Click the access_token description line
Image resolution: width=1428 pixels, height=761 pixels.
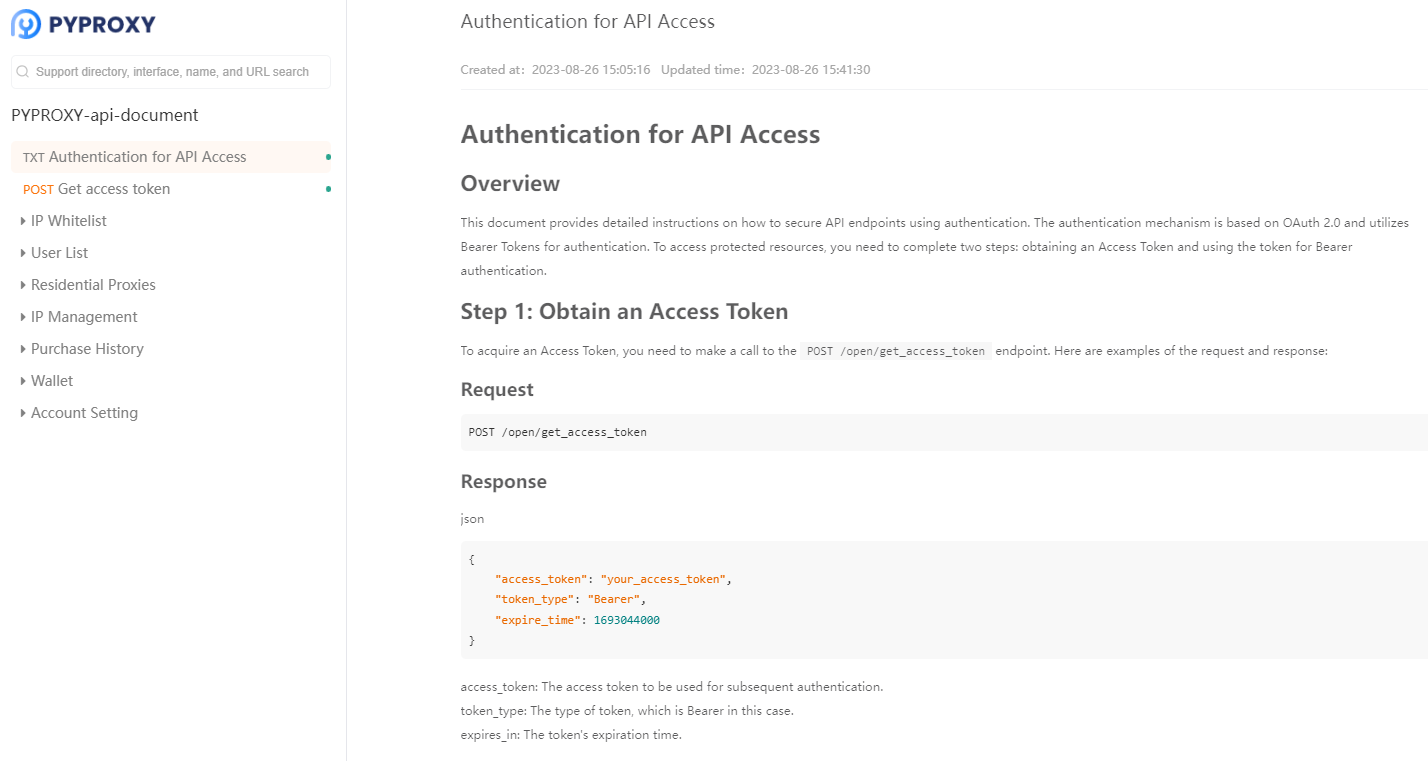click(x=672, y=687)
